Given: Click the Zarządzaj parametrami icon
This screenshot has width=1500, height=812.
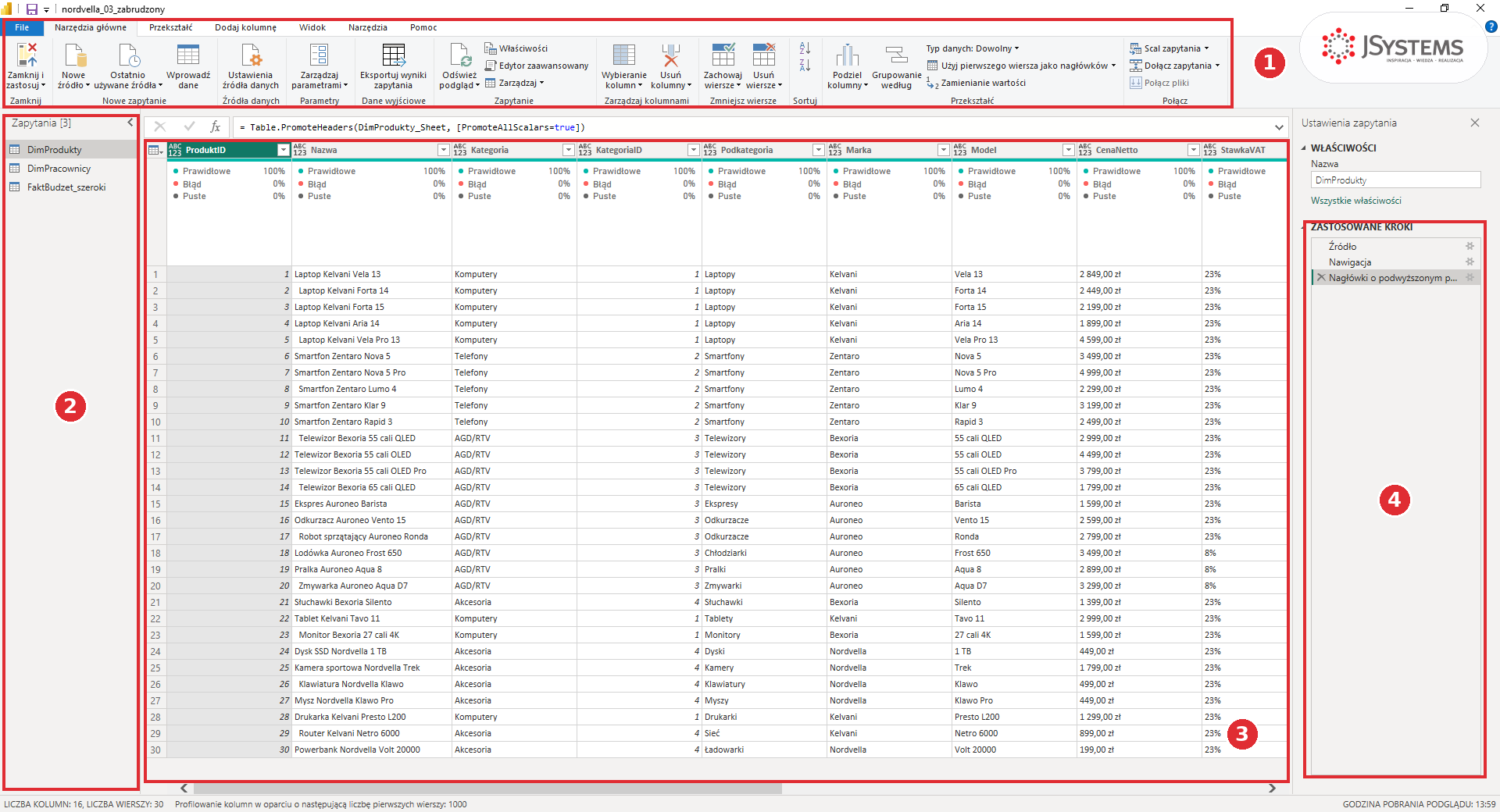Looking at the screenshot, I should pos(319,55).
